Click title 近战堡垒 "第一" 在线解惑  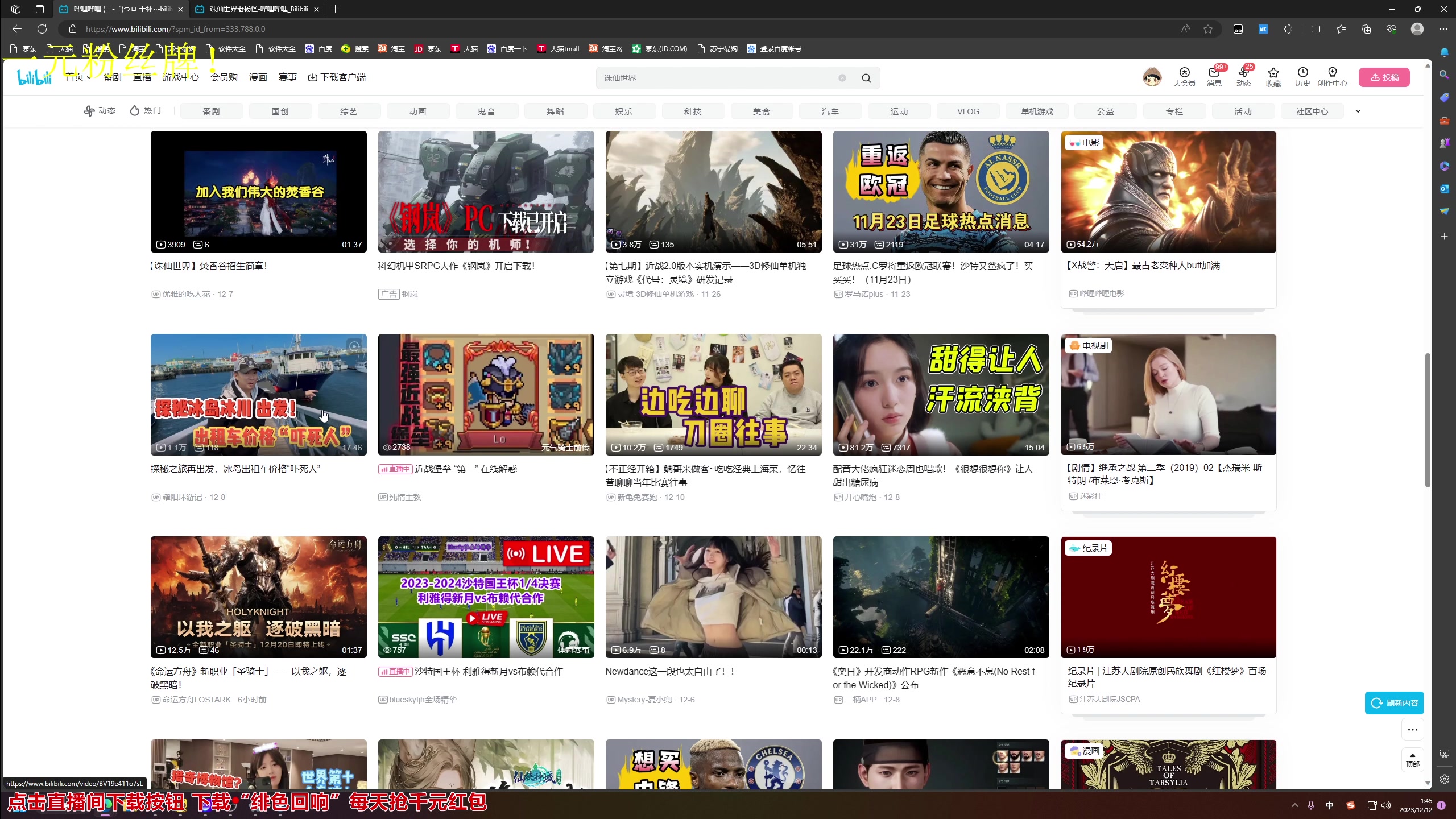pos(466,469)
